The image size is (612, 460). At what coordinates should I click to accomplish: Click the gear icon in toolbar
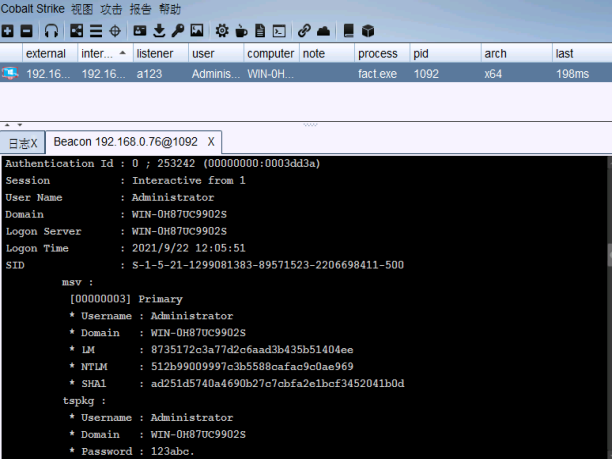222,31
